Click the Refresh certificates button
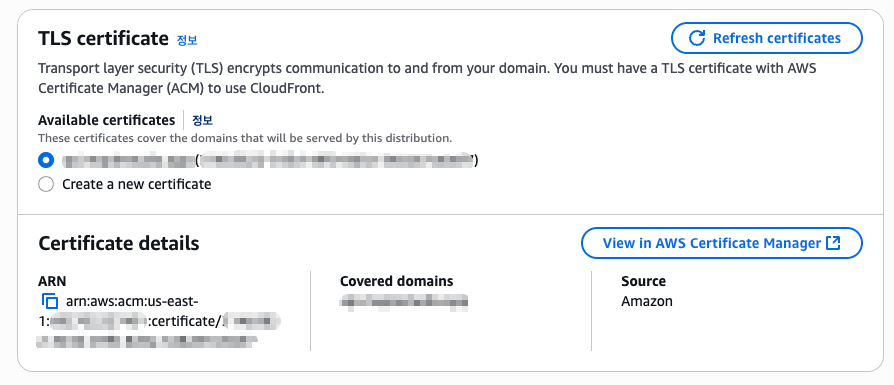Screen dimensions: 894x385 (767, 38)
